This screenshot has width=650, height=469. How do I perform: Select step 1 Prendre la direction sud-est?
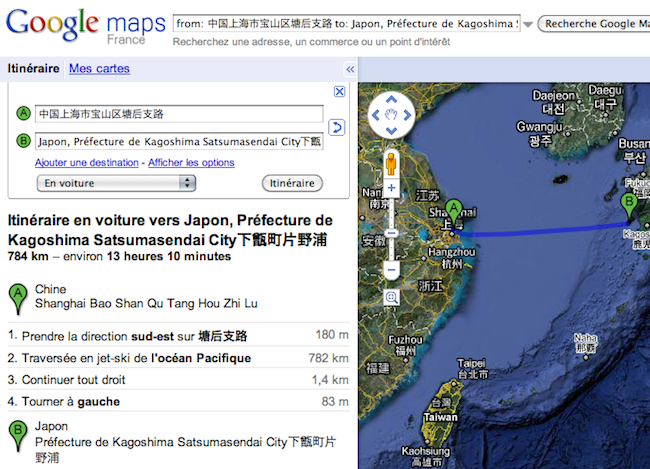[x=178, y=335]
